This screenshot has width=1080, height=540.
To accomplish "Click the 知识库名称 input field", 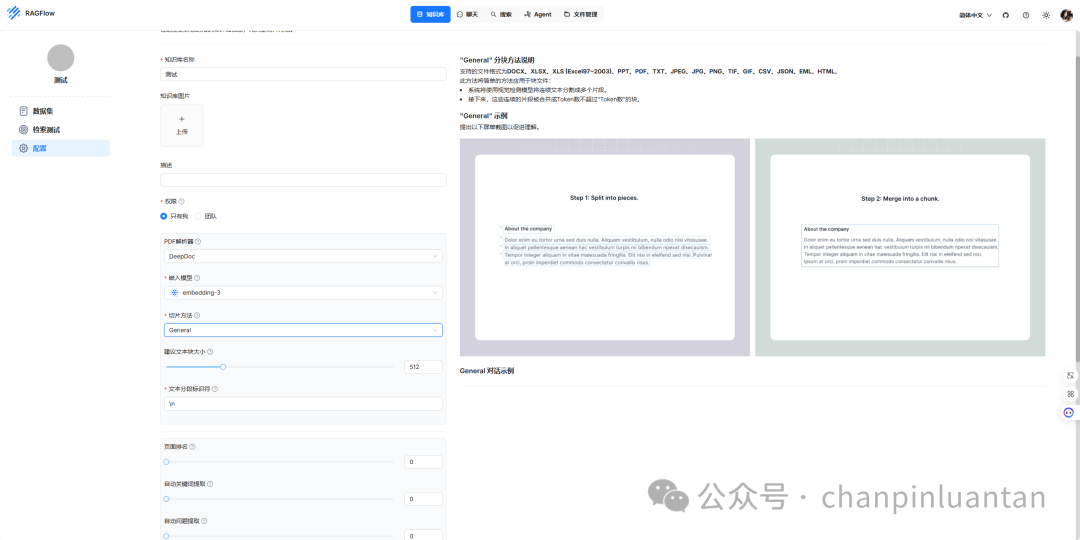I will pos(303,74).
